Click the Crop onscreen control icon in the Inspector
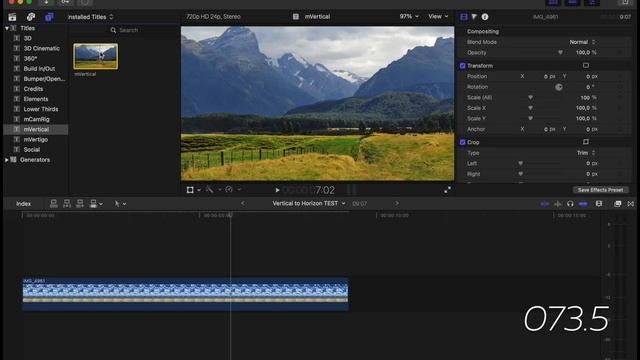The image size is (640, 360). [586, 142]
